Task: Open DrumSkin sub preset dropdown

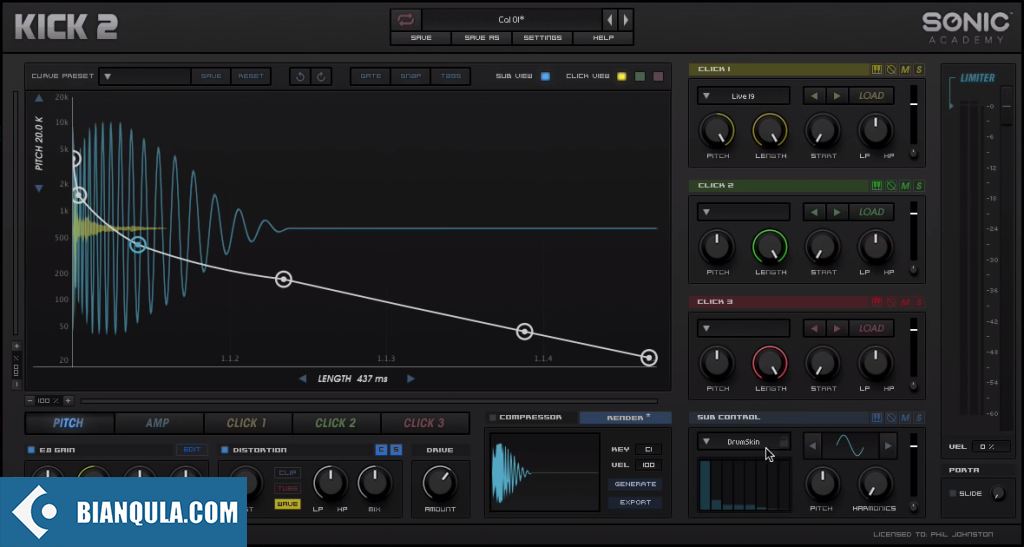Action: tap(743, 442)
